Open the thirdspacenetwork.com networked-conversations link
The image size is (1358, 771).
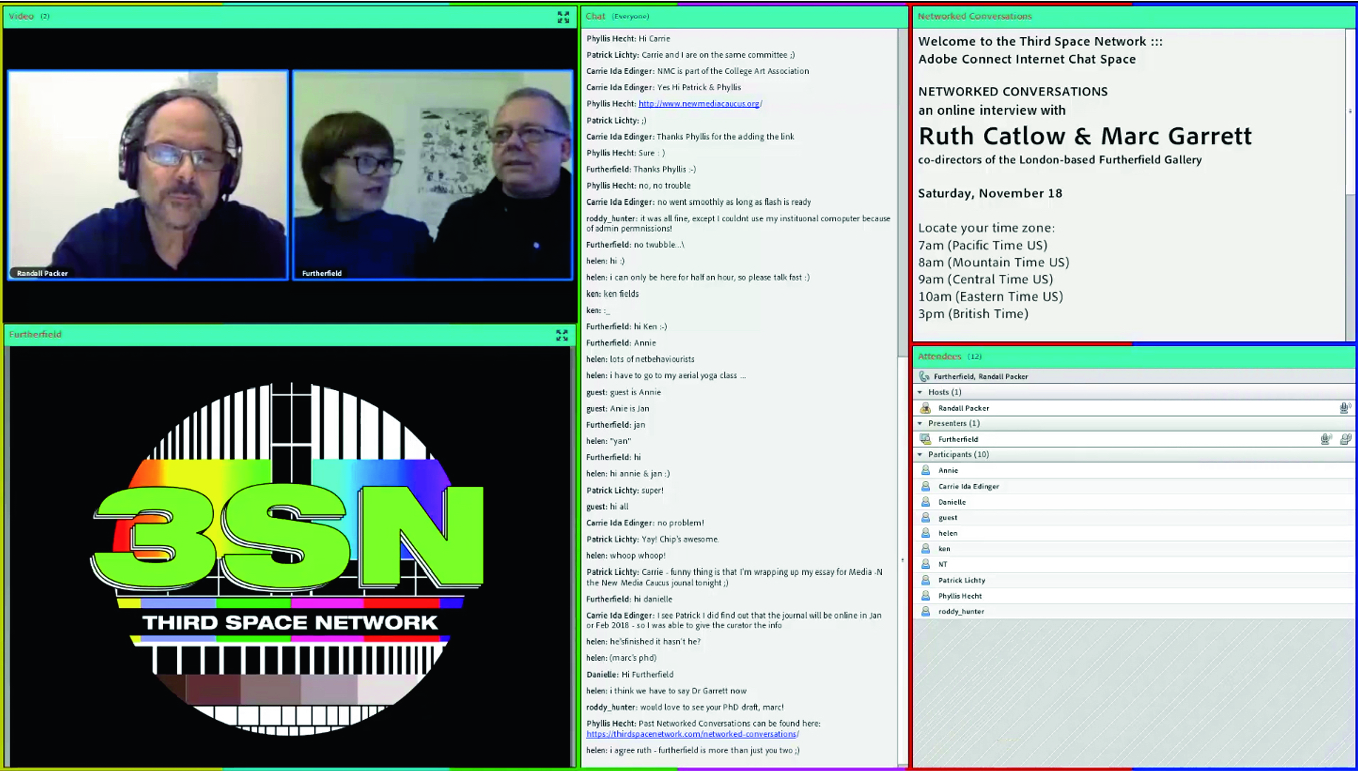692,734
